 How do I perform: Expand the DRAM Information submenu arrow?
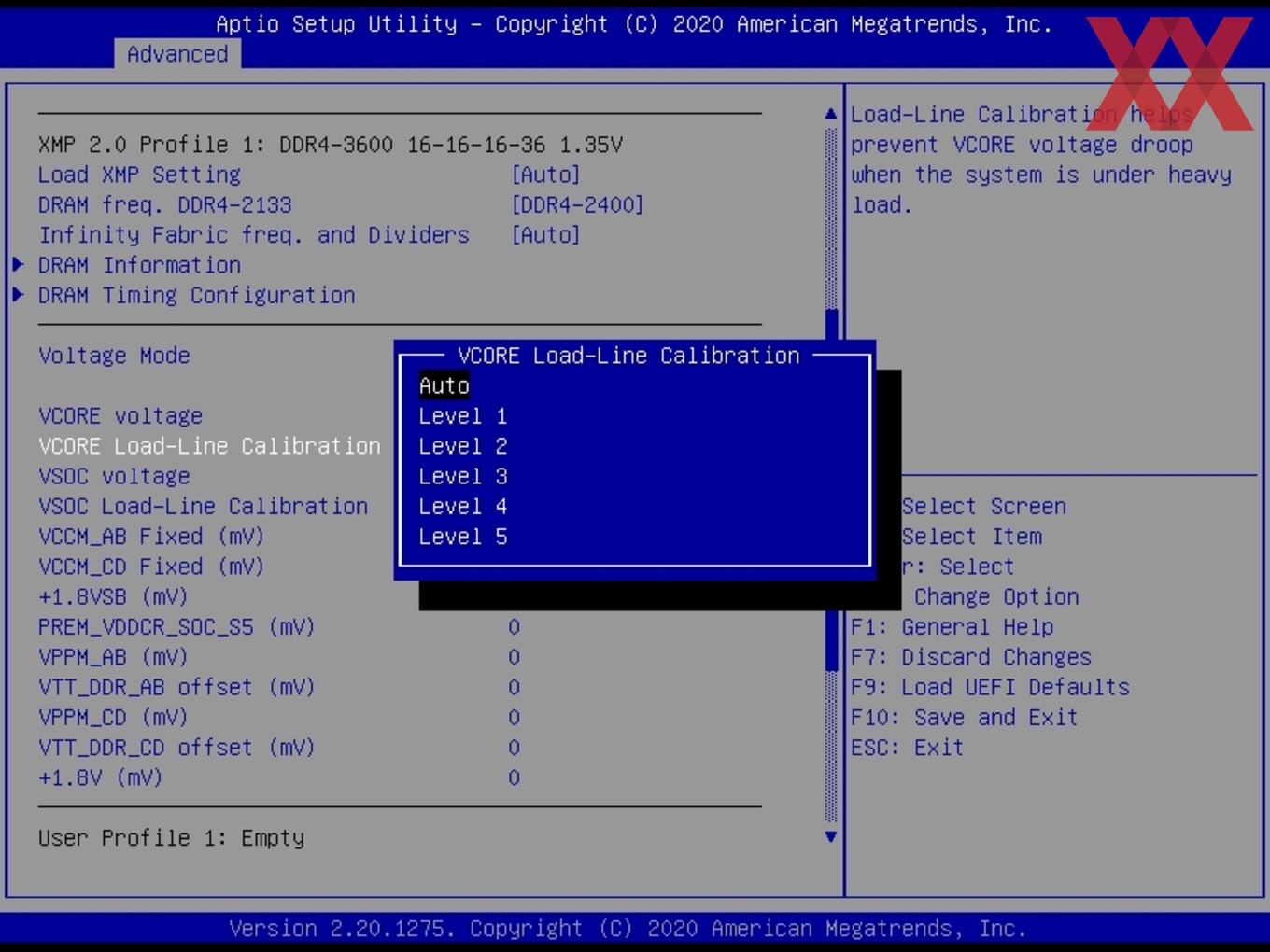tap(18, 265)
